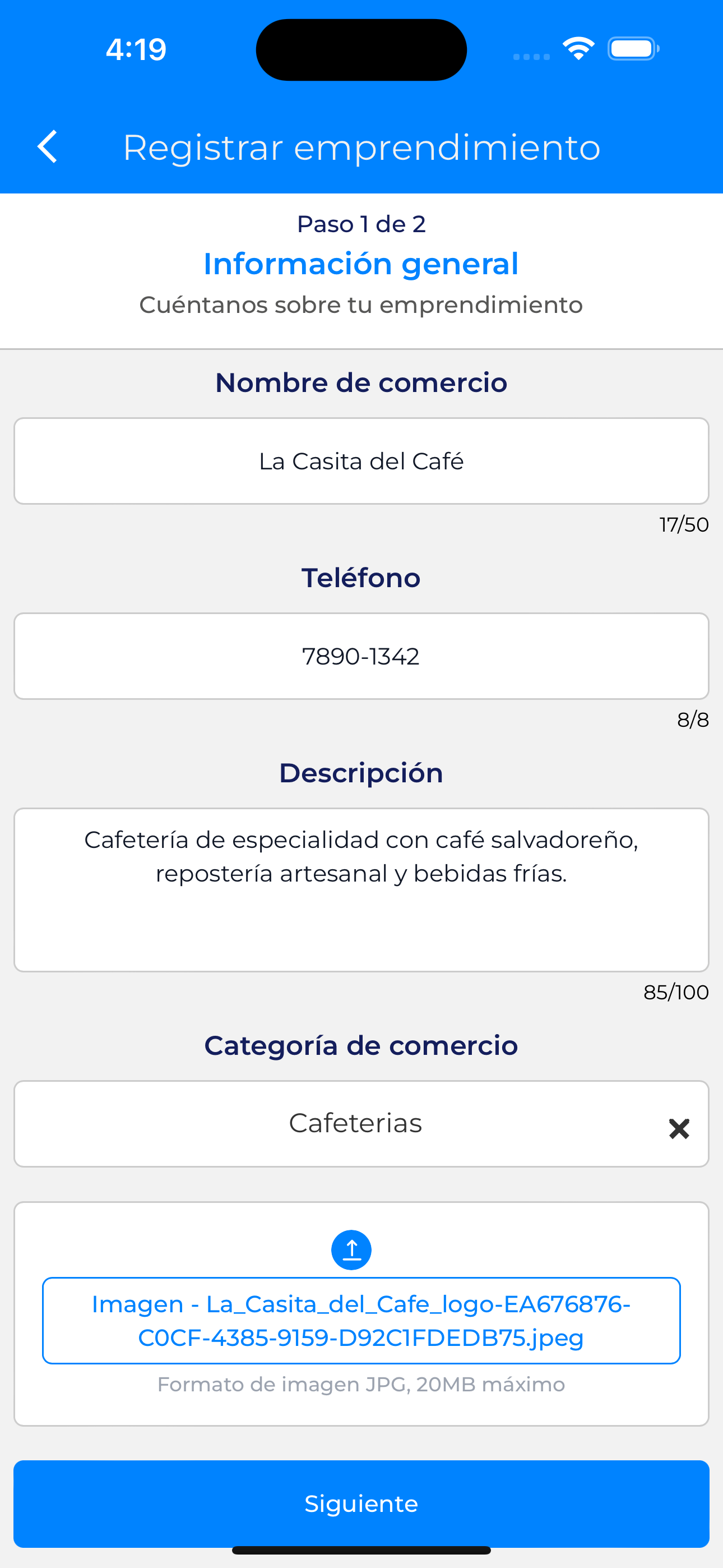Tap the cellular signal dots icon
Viewport: 723px width, 1568px height.
[x=531, y=57]
